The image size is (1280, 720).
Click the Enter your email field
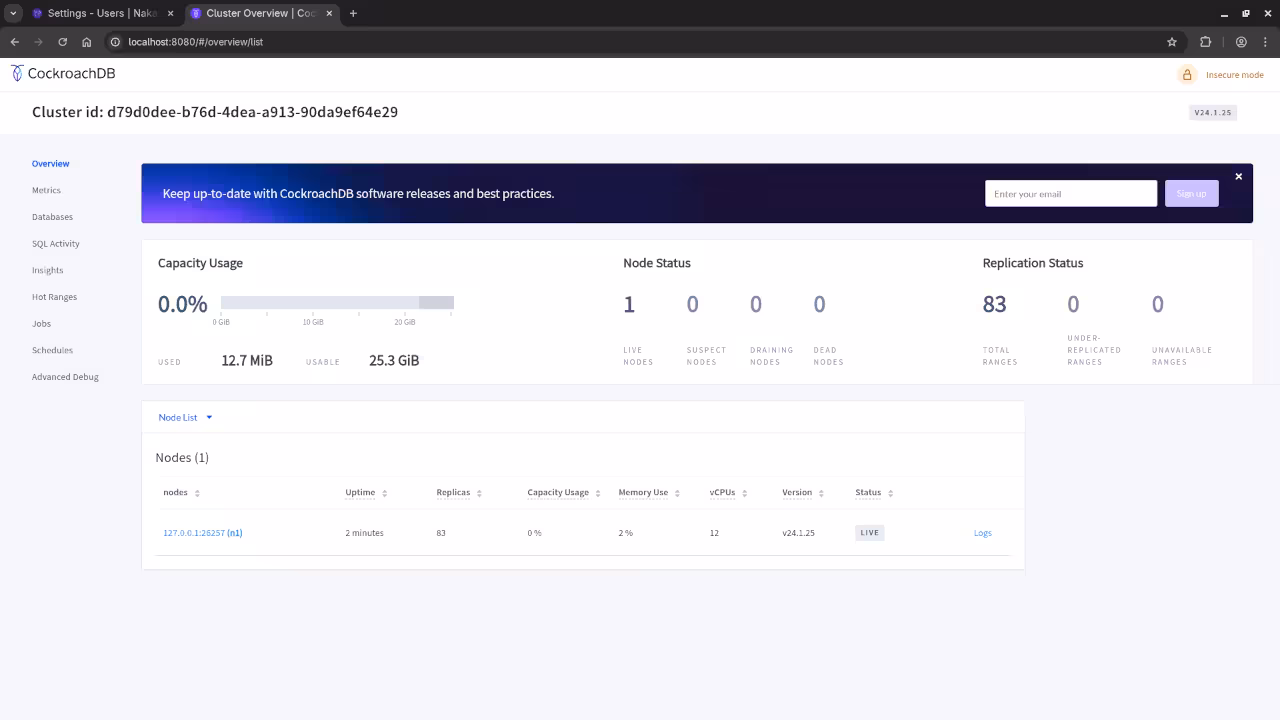(1070, 193)
